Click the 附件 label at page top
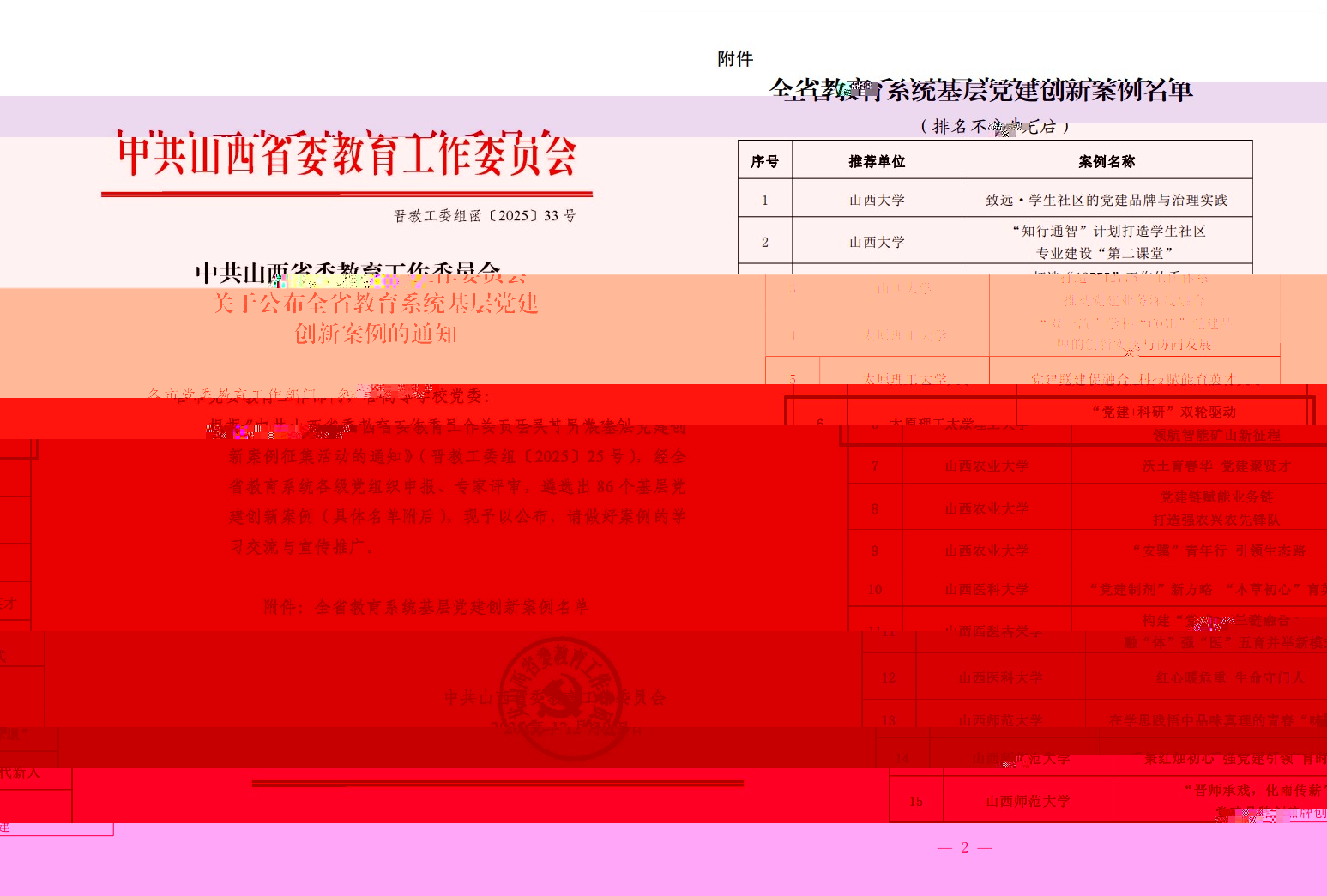Image resolution: width=1327 pixels, height=896 pixels. [x=735, y=59]
